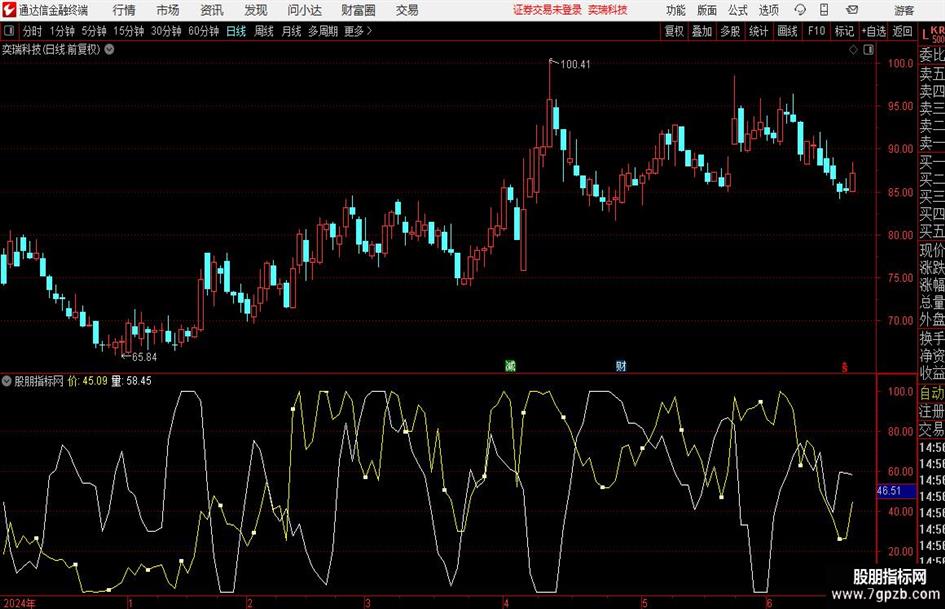
Task: Toggle the left sidebar panel icon
Action: (9, 31)
